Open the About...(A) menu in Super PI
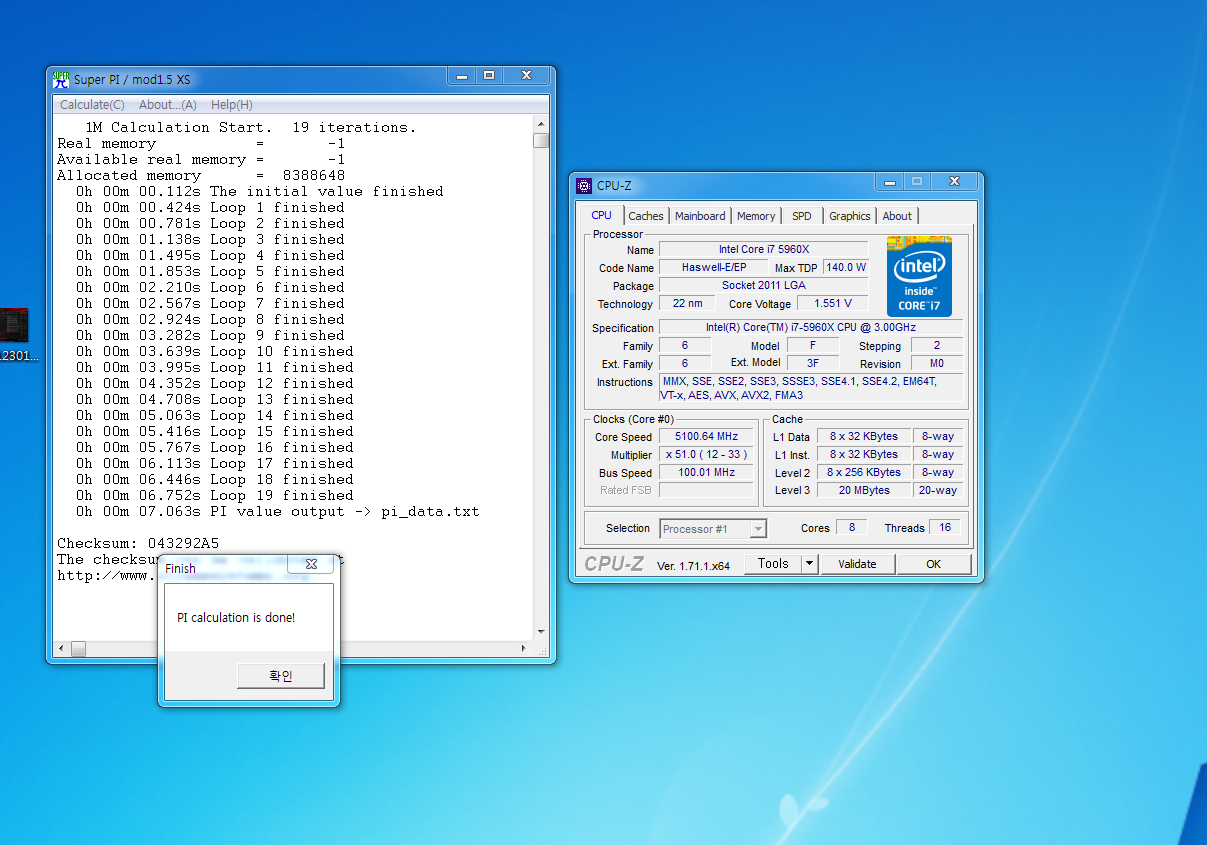 coord(167,105)
